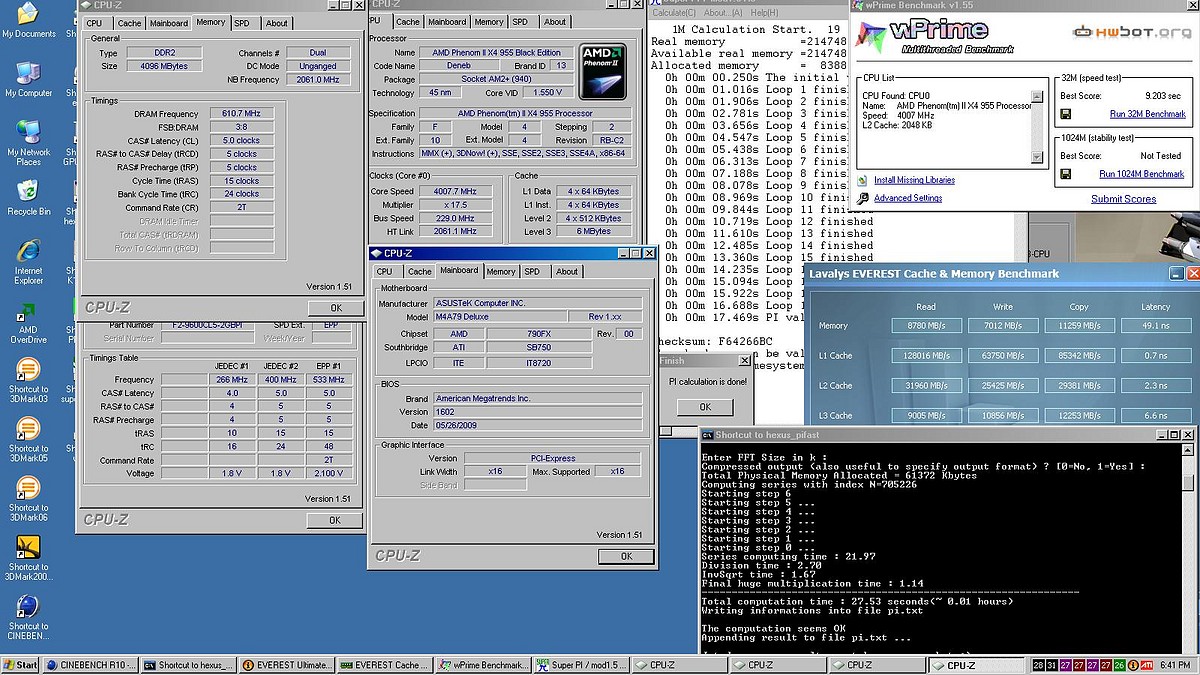Open the Windows Start menu

[20, 665]
